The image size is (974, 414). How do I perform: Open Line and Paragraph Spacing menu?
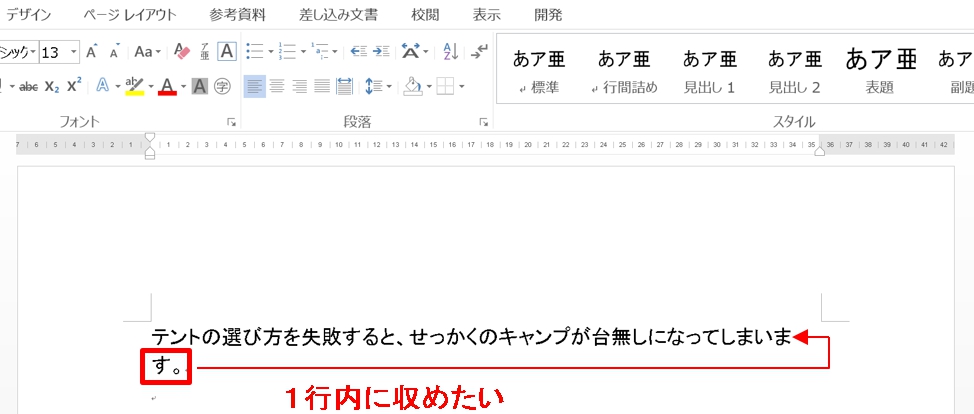(378, 86)
